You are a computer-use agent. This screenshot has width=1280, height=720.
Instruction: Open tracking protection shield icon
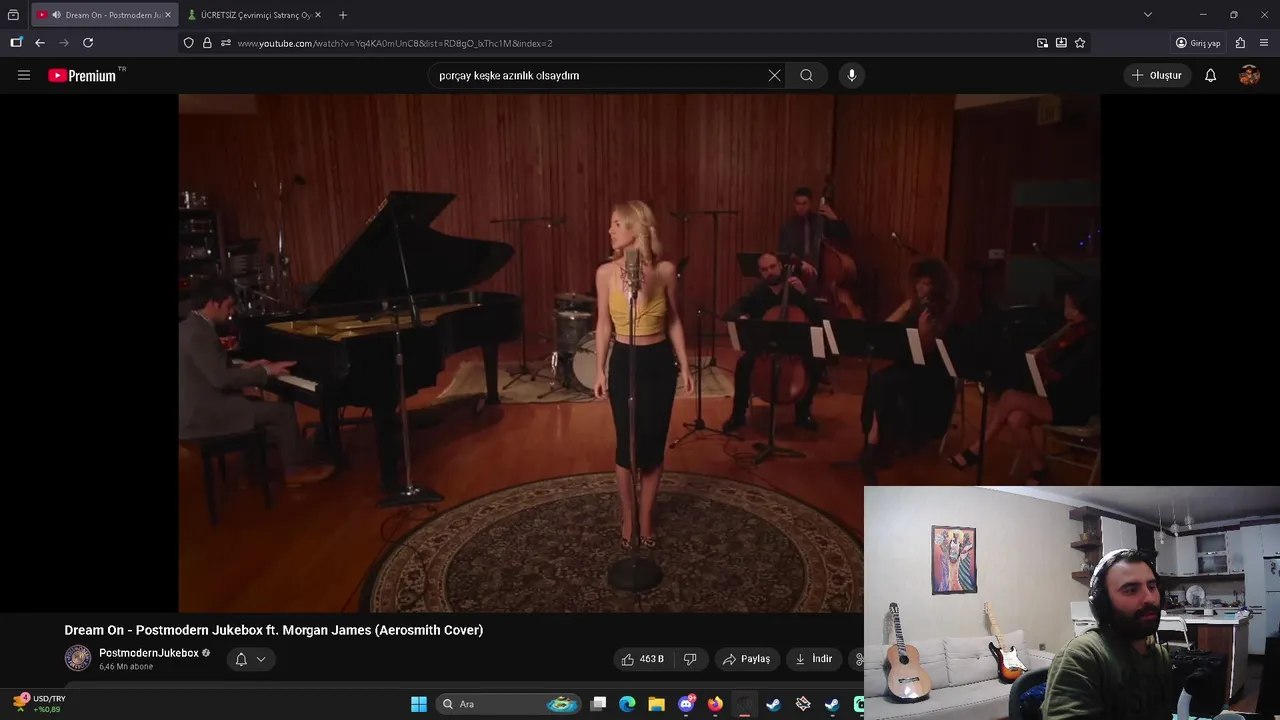click(189, 43)
